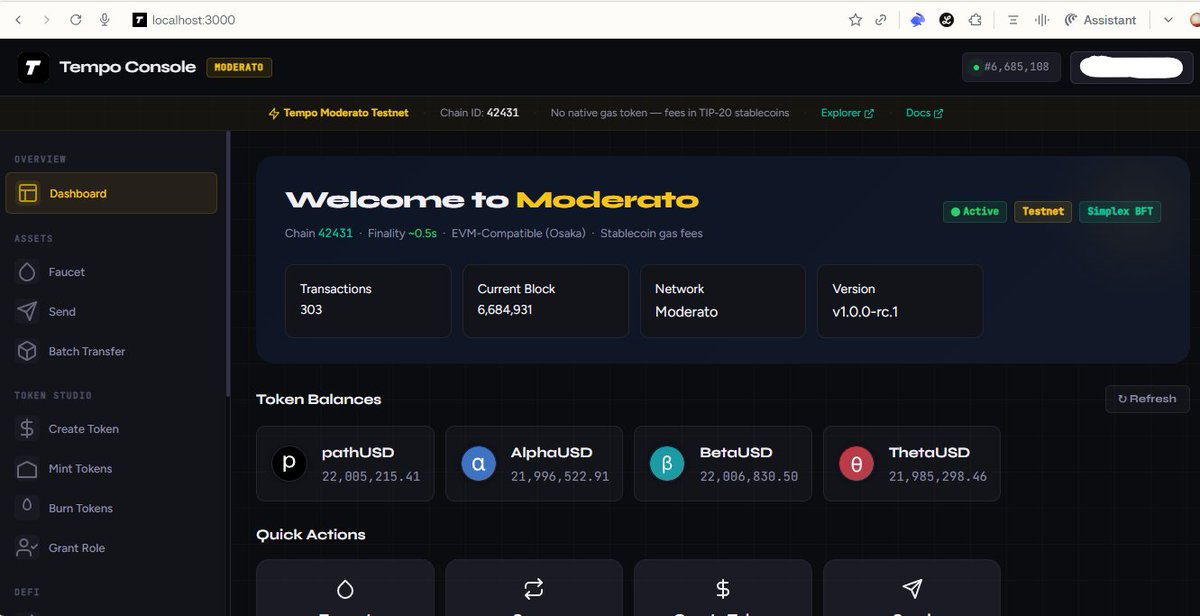Open the Docs external link

tap(924, 113)
